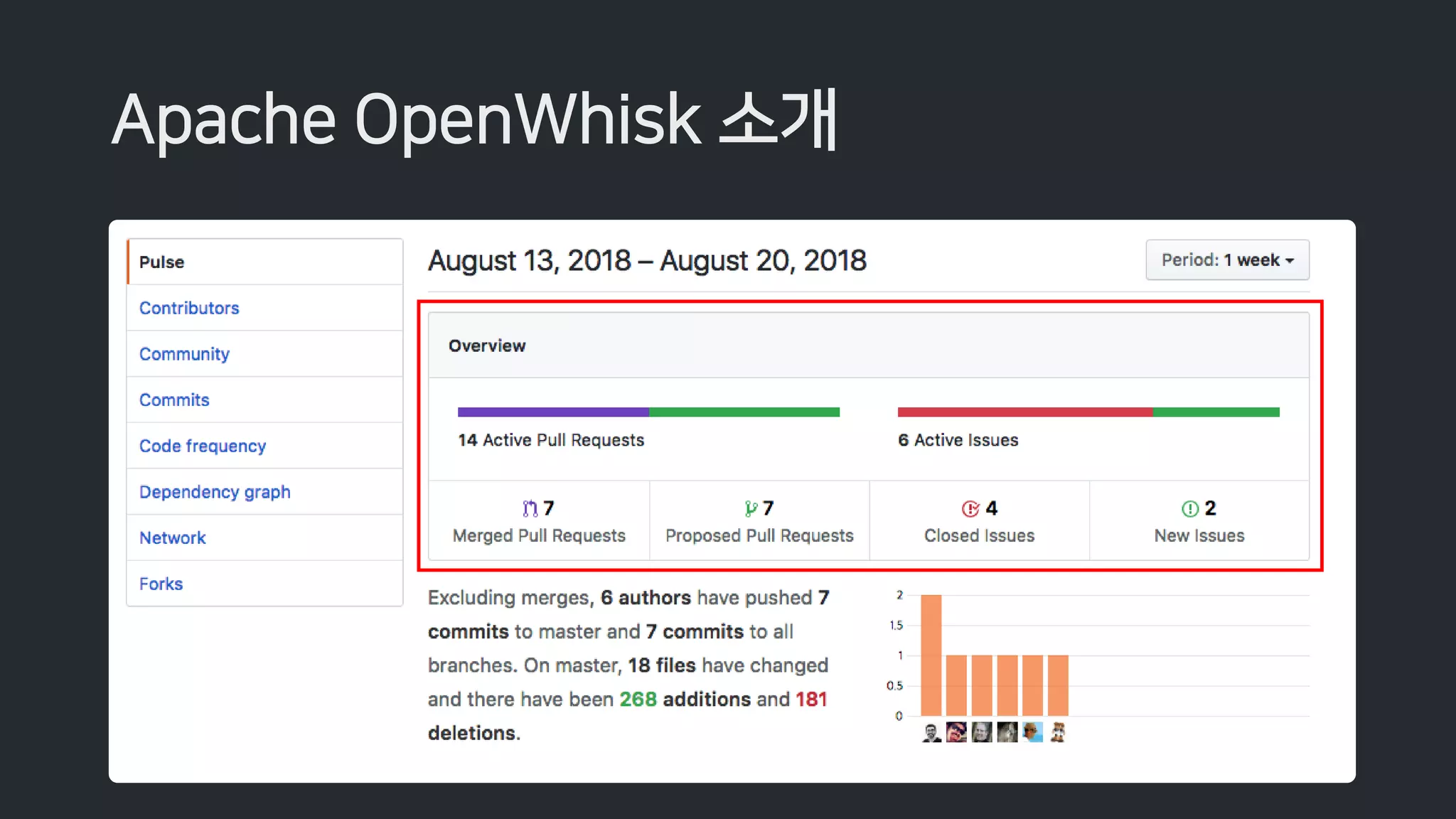This screenshot has height=819, width=1456.
Task: Click the new issues green icon
Action: click(1189, 508)
